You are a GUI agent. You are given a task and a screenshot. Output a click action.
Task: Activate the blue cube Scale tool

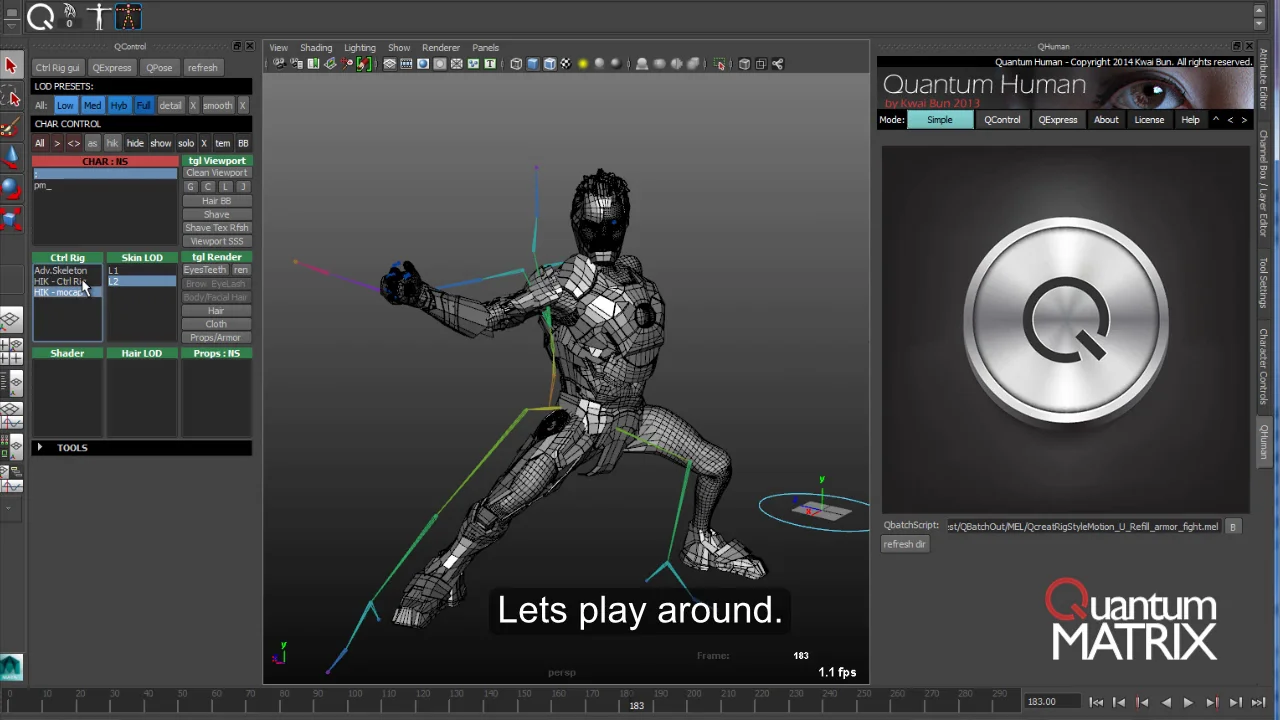coord(11,218)
